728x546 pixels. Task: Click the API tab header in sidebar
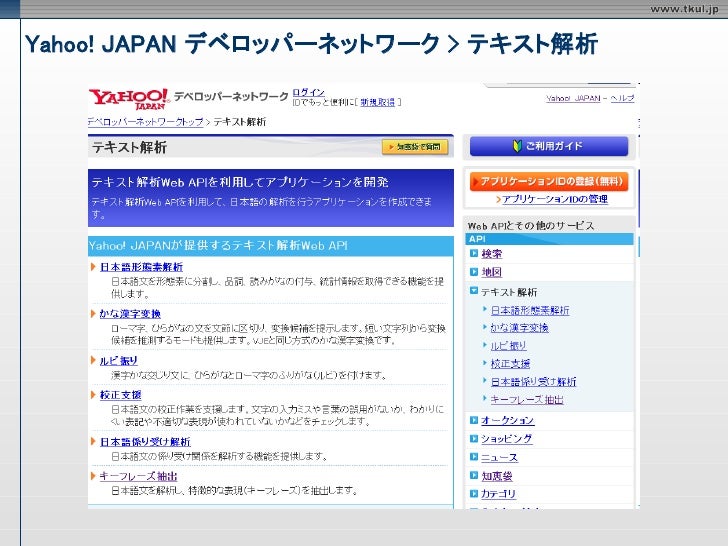click(x=549, y=239)
